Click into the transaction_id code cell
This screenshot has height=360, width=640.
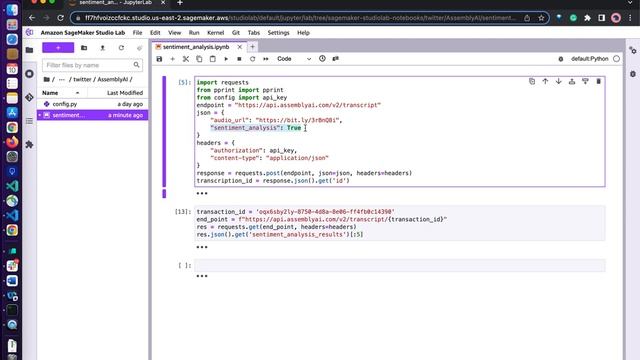click(x=400, y=223)
